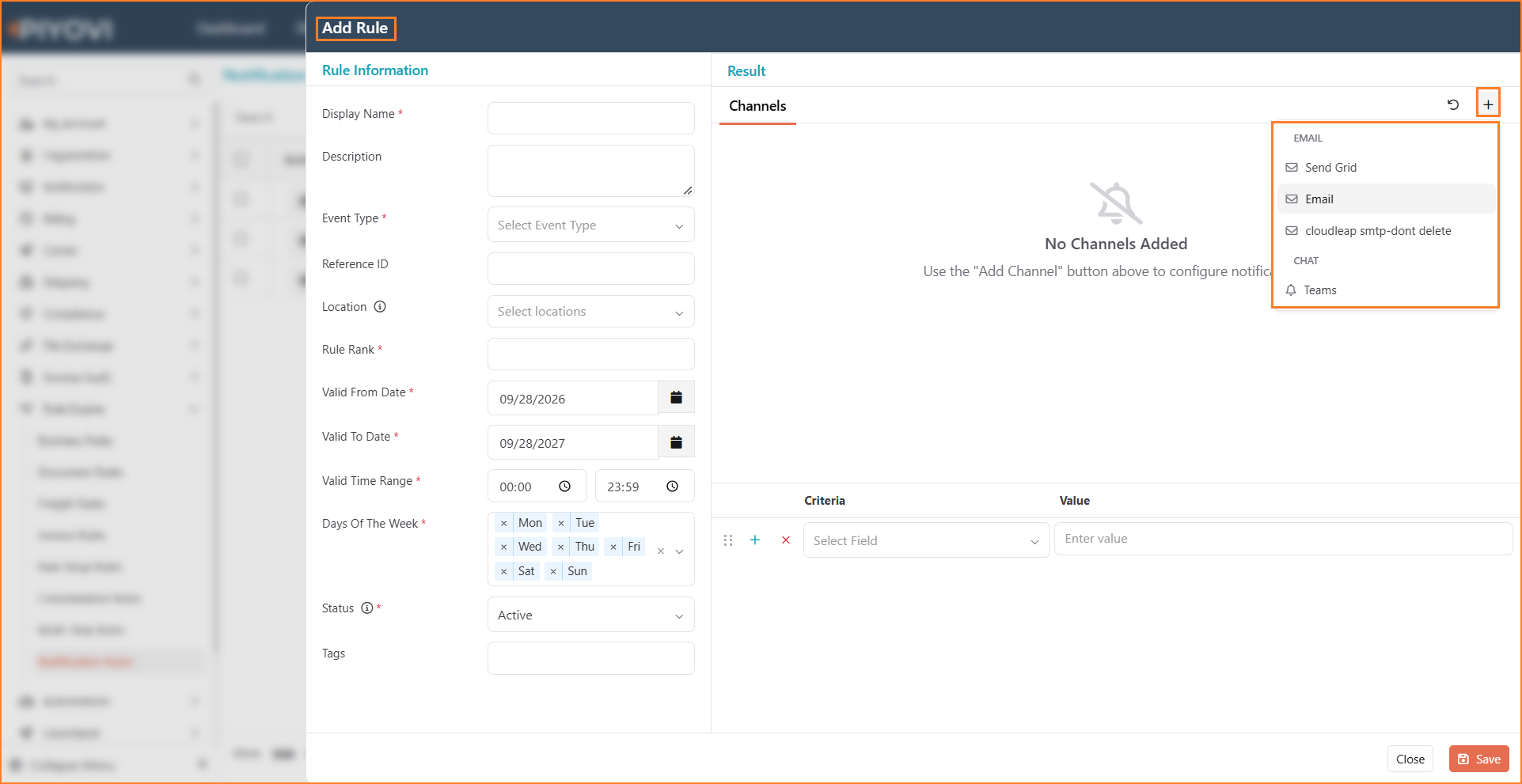The width and height of the screenshot is (1522, 784).
Task: Expand the Days Of The Week dropdown arrow
Action: pyautogui.click(x=679, y=551)
